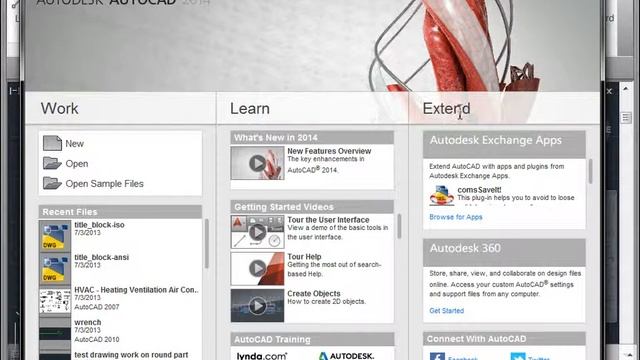Screen dimensions: 640x360
Task: Select the Open text label
Action: [77, 164]
